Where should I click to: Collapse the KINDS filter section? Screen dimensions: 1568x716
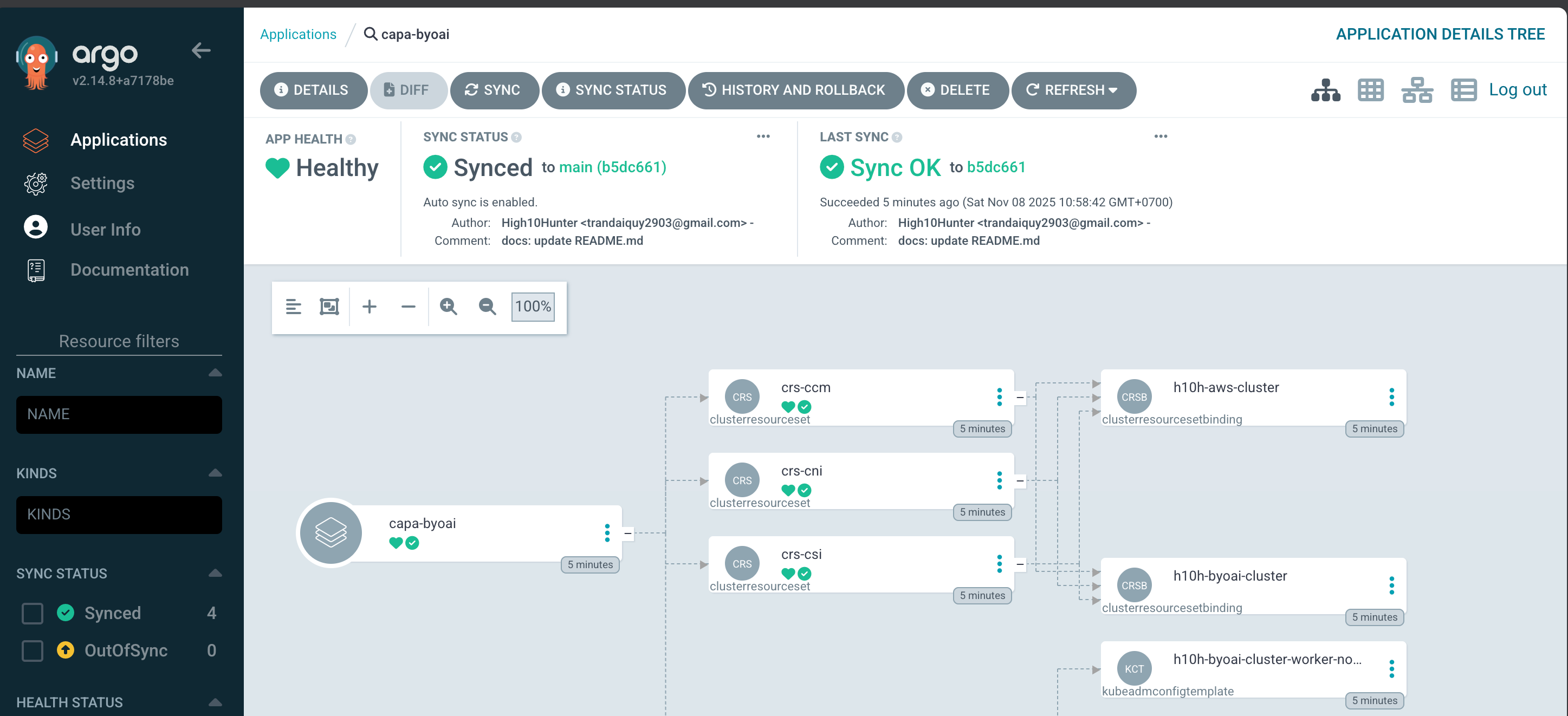tap(215, 473)
